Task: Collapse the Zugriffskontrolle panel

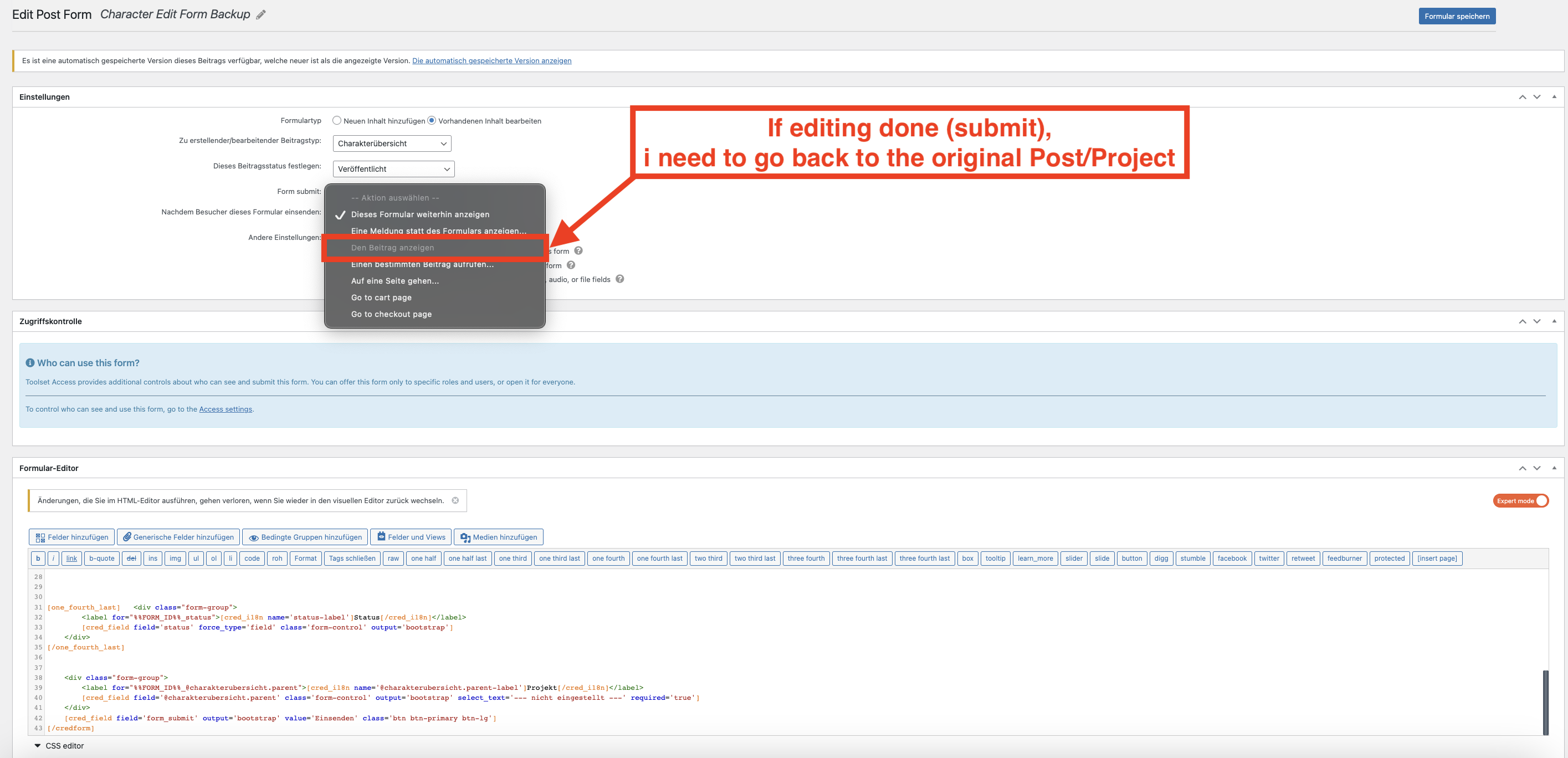Action: tap(1554, 321)
